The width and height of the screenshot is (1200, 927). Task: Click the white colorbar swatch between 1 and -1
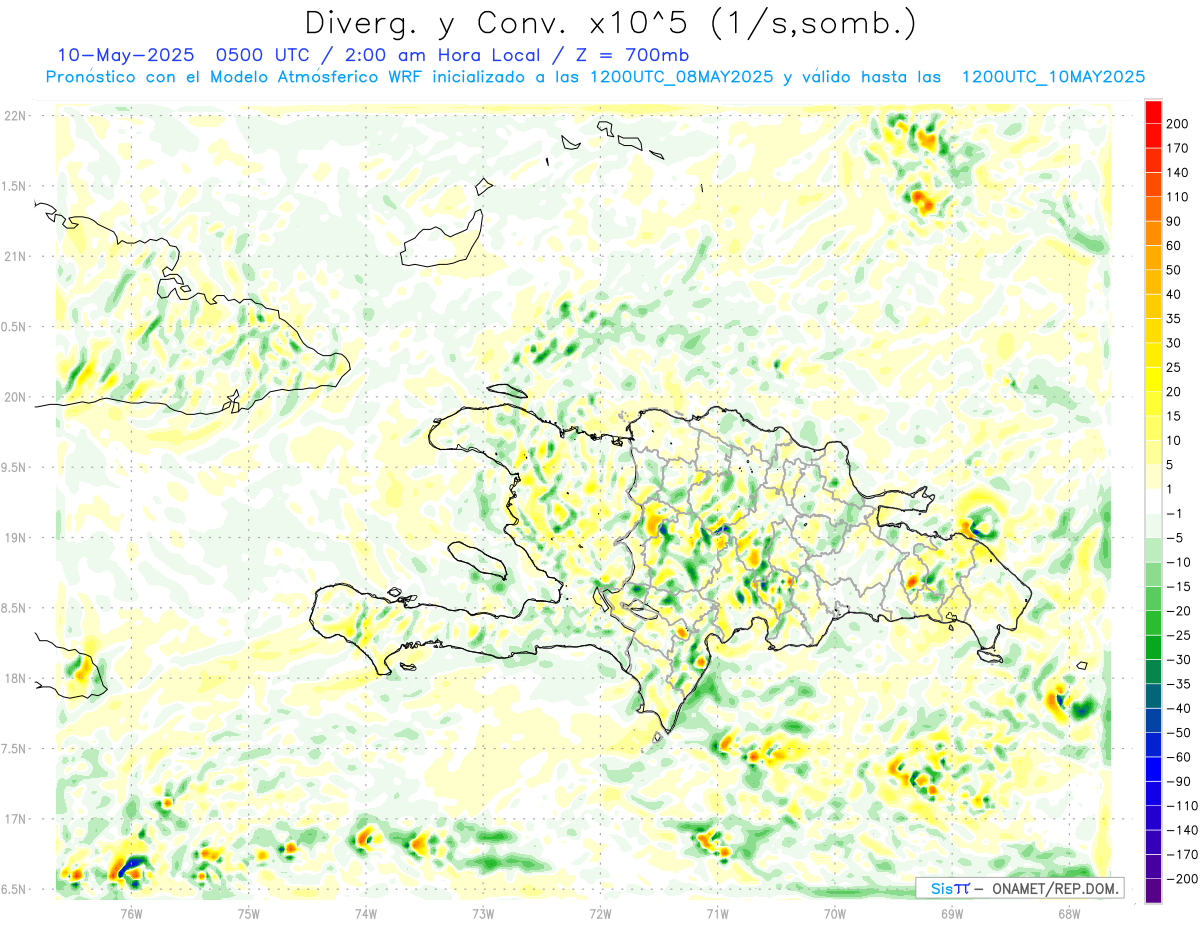[1153, 500]
